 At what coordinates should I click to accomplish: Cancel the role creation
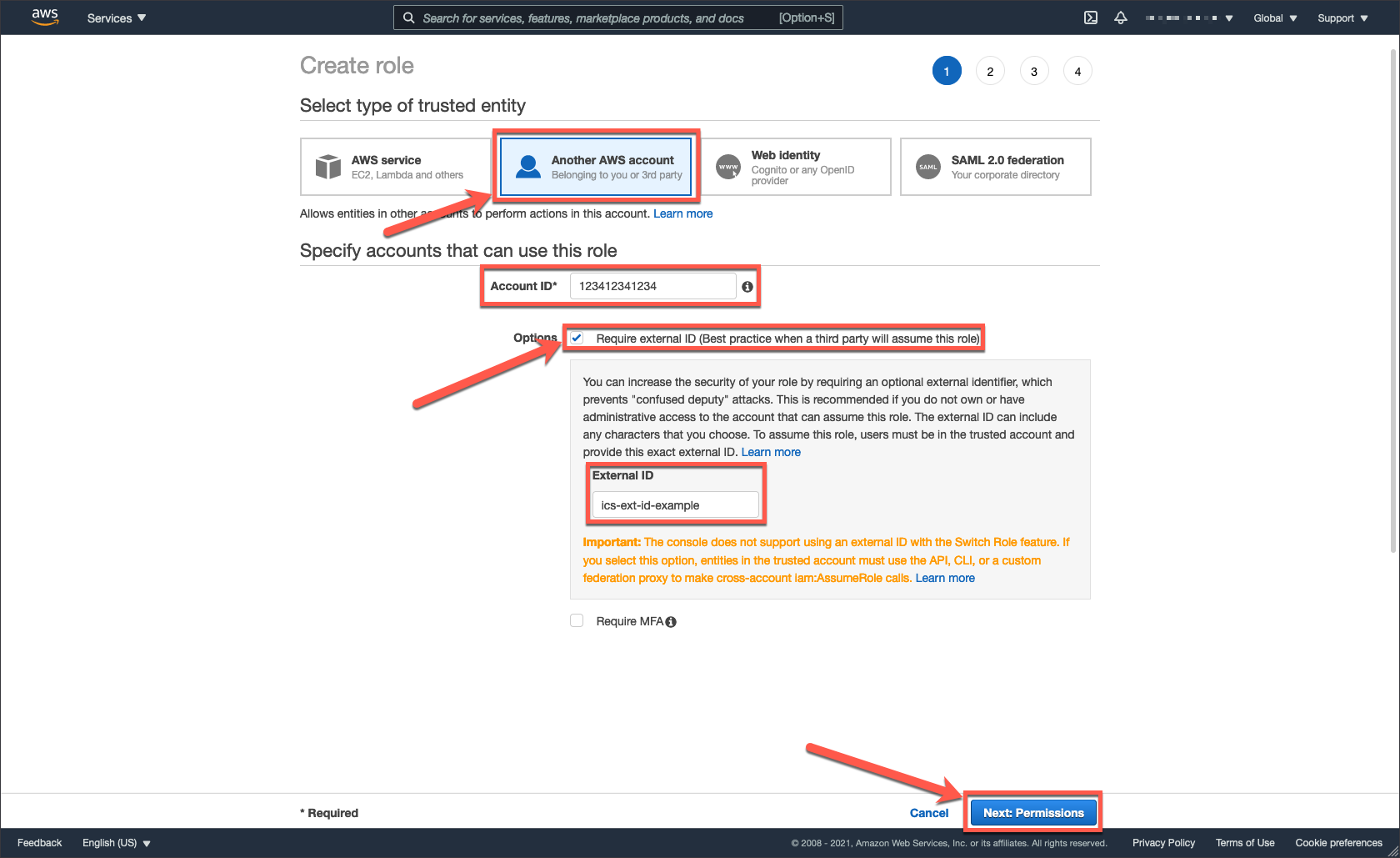tap(929, 813)
